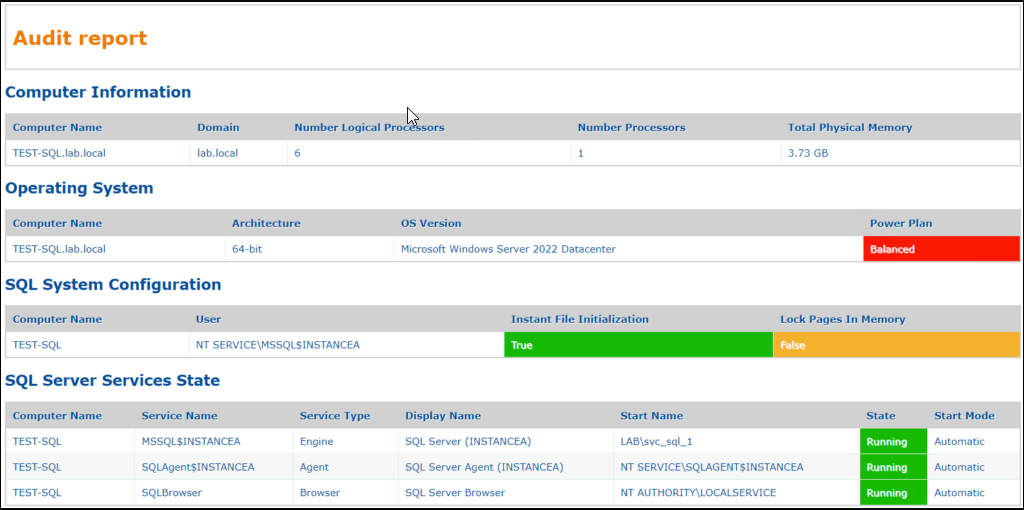
Task: Click Running state for SQLBrowser row
Action: pyautogui.click(x=893, y=492)
